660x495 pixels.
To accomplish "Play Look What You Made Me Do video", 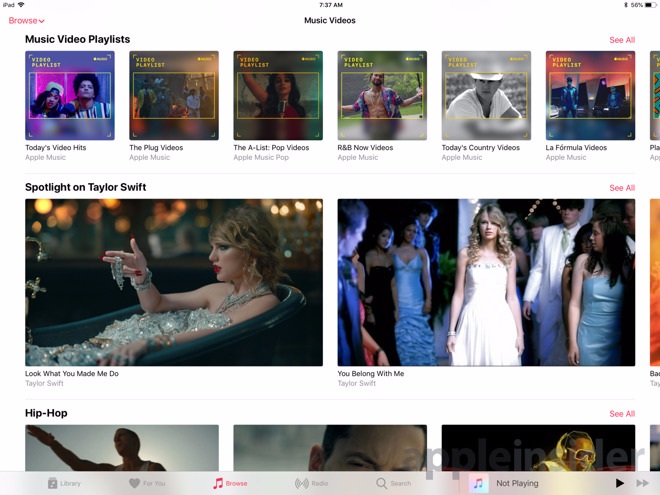I will [174, 282].
